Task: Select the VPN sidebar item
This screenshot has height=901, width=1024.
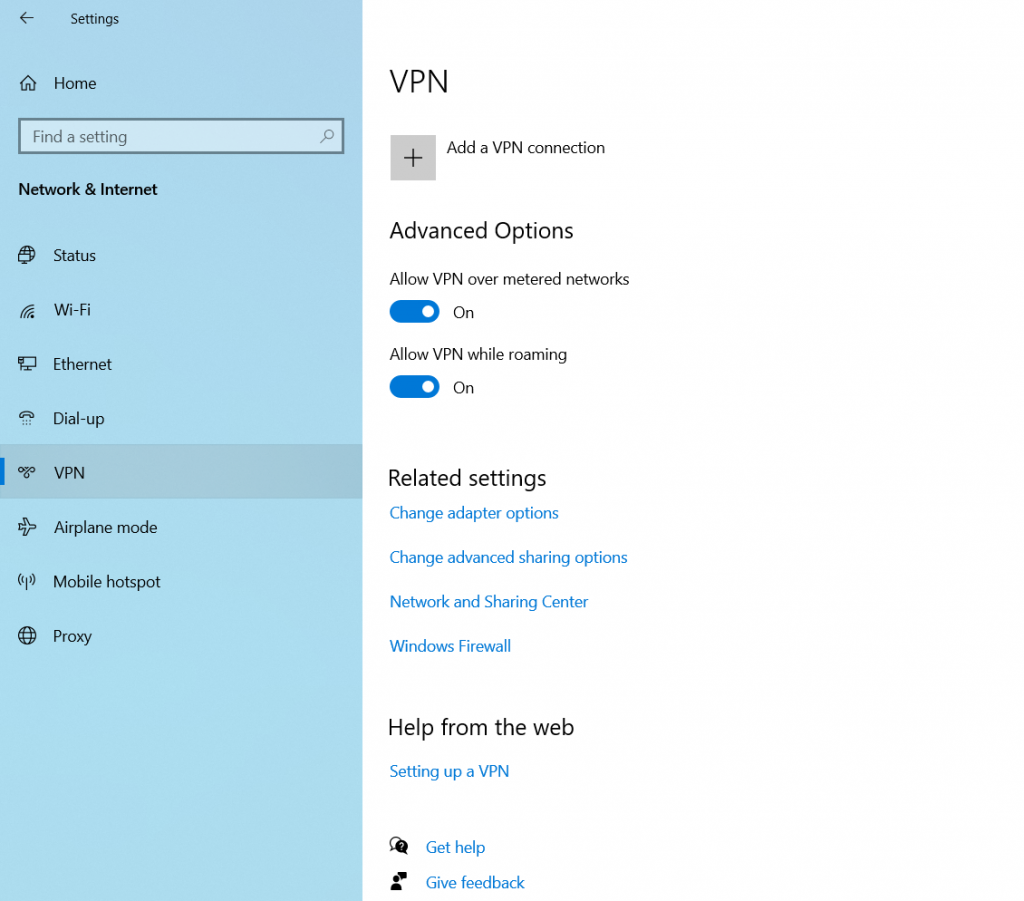Action: (69, 472)
